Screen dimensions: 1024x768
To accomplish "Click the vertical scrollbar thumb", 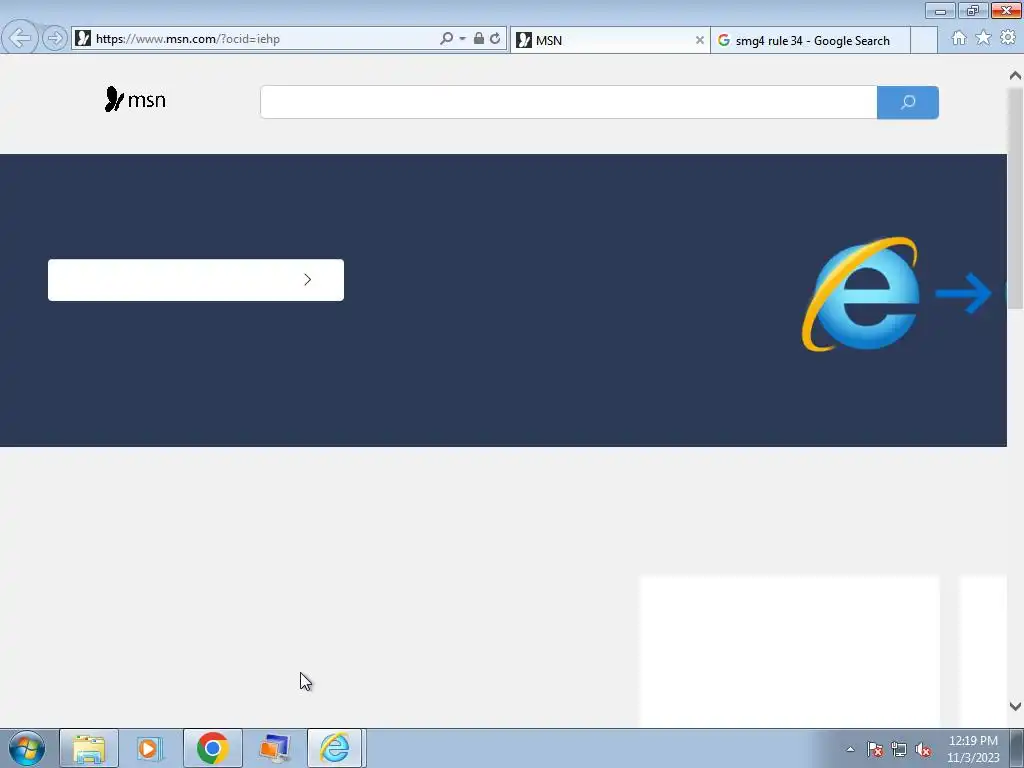I will 1015,199.
